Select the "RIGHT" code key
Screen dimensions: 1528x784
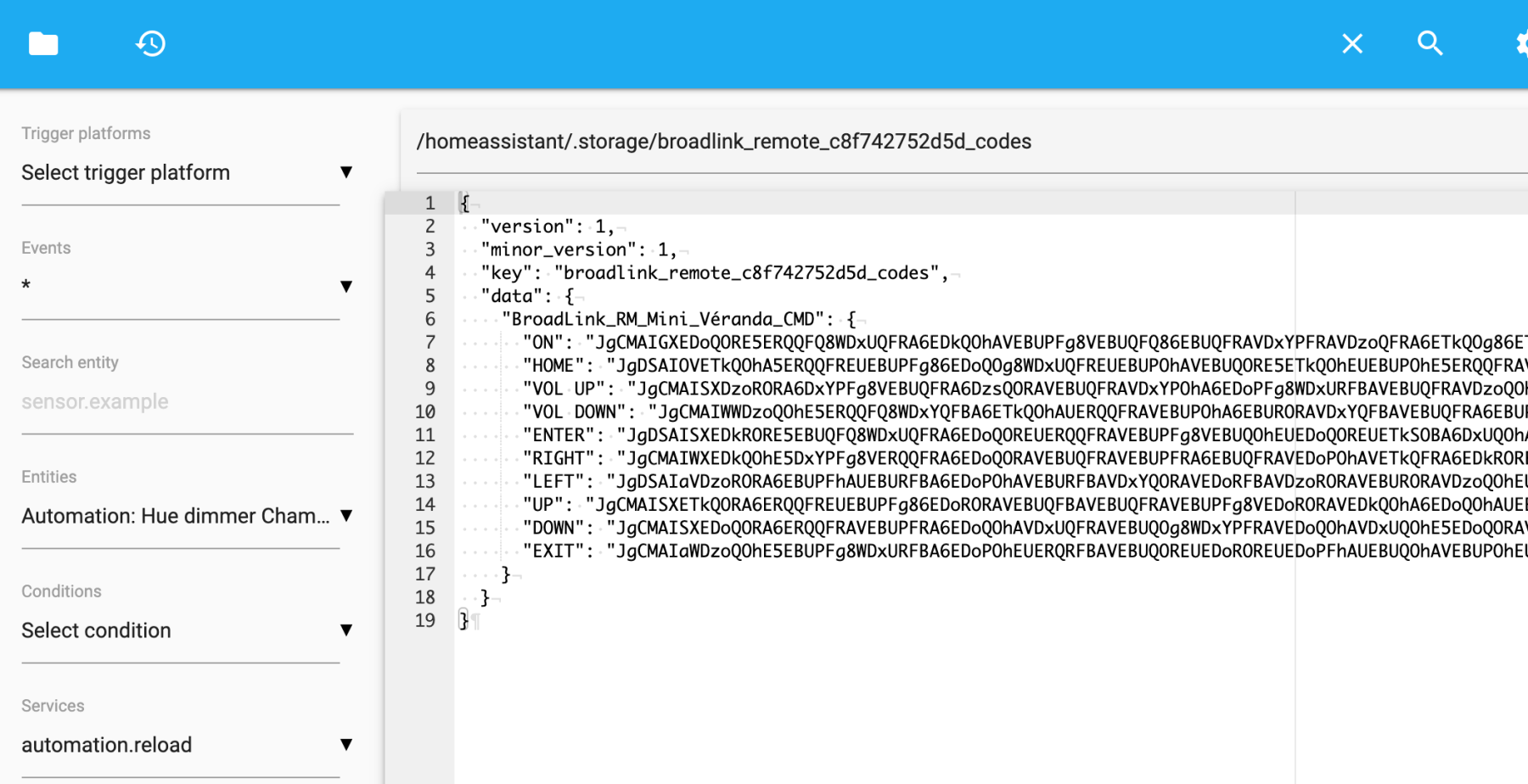click(559, 458)
